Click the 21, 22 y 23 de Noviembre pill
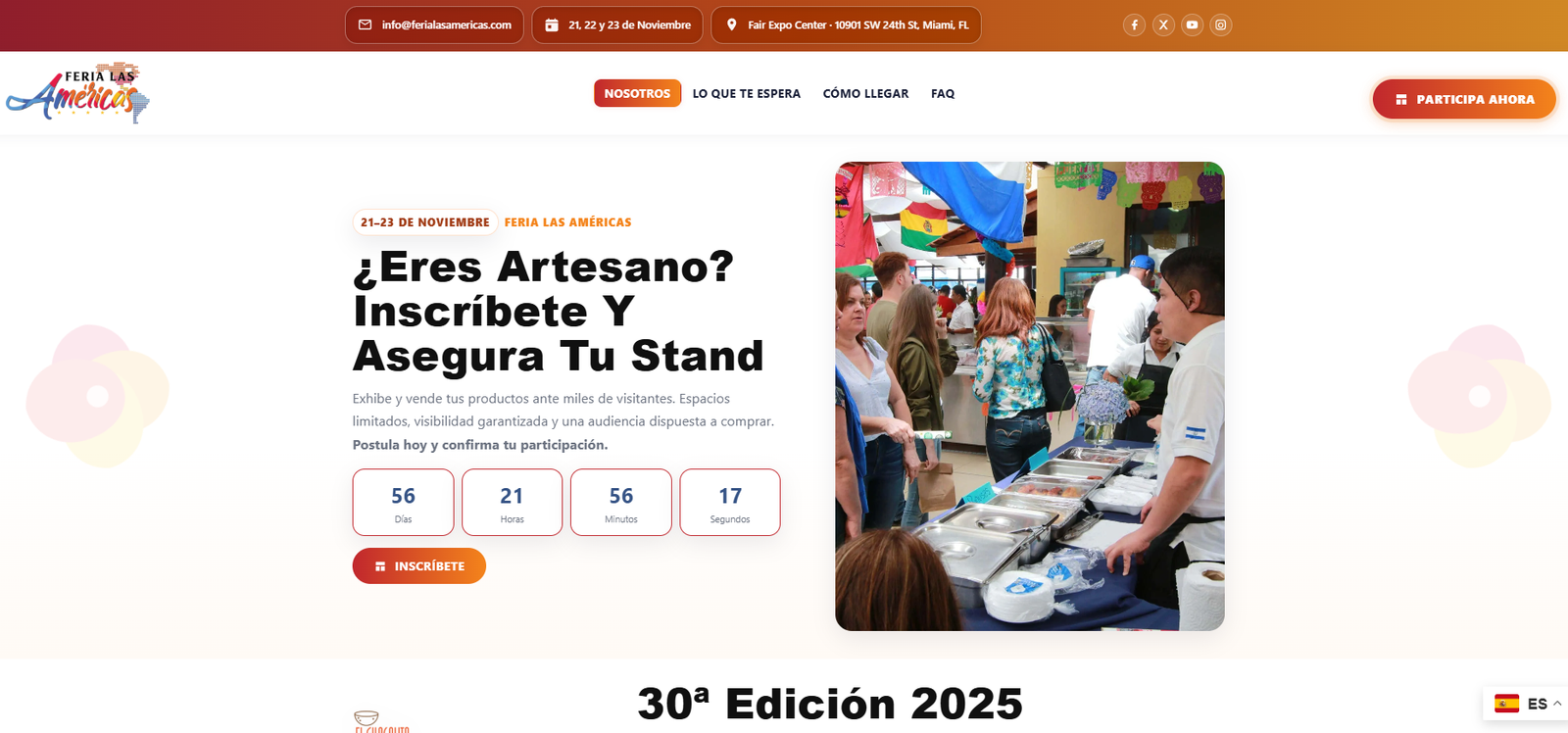 tap(617, 25)
